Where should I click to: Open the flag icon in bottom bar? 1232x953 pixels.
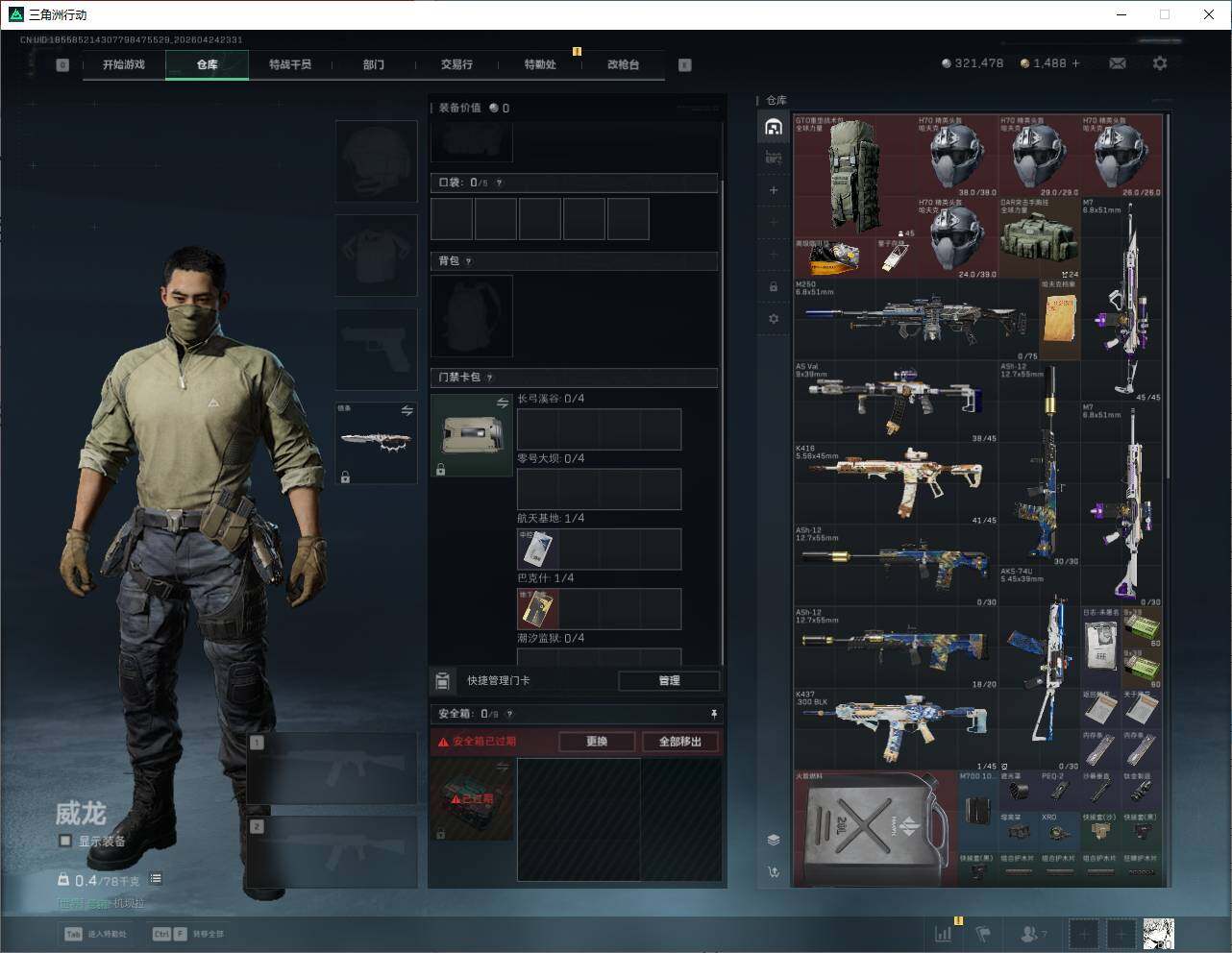pyautogui.click(x=983, y=933)
